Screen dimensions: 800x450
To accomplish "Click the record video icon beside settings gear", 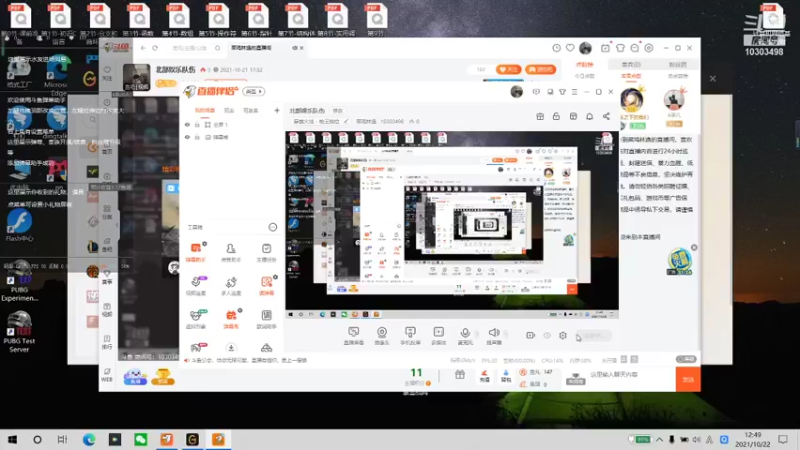I will pos(530,335).
